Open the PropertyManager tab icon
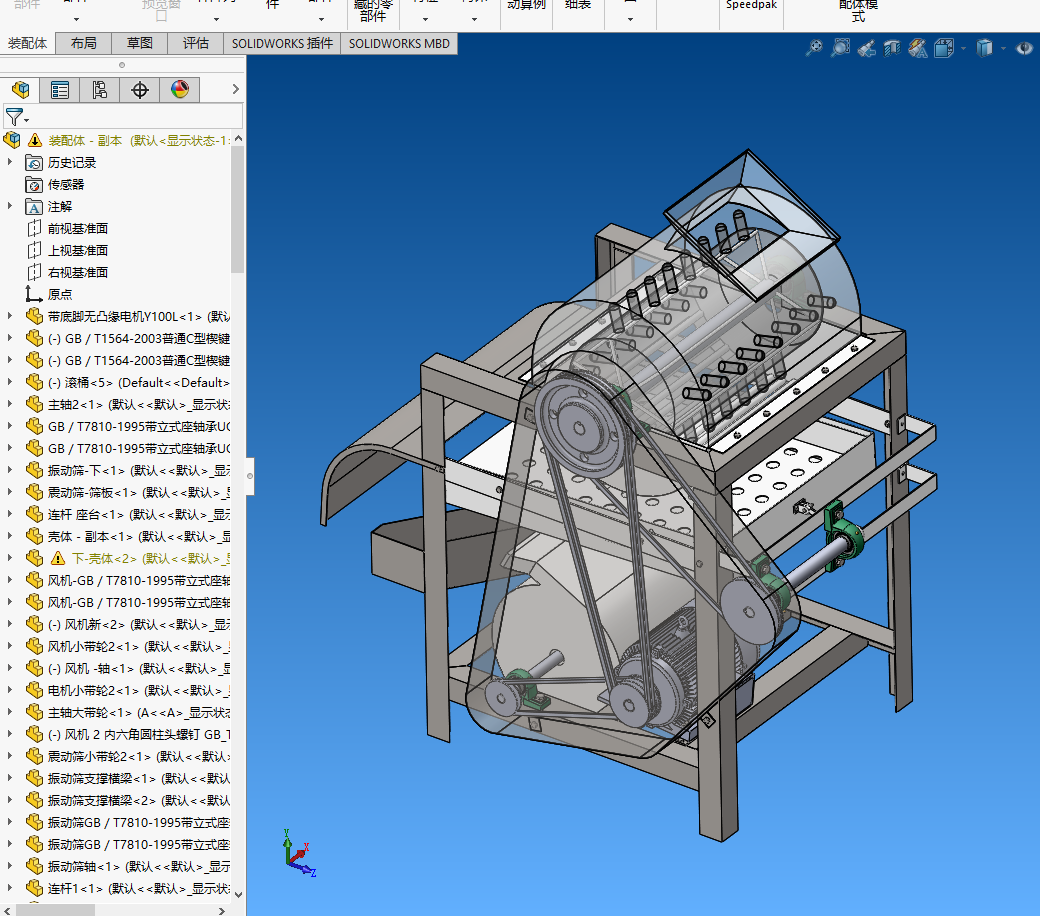Screen dimensions: 1040x916 (x=60, y=90)
